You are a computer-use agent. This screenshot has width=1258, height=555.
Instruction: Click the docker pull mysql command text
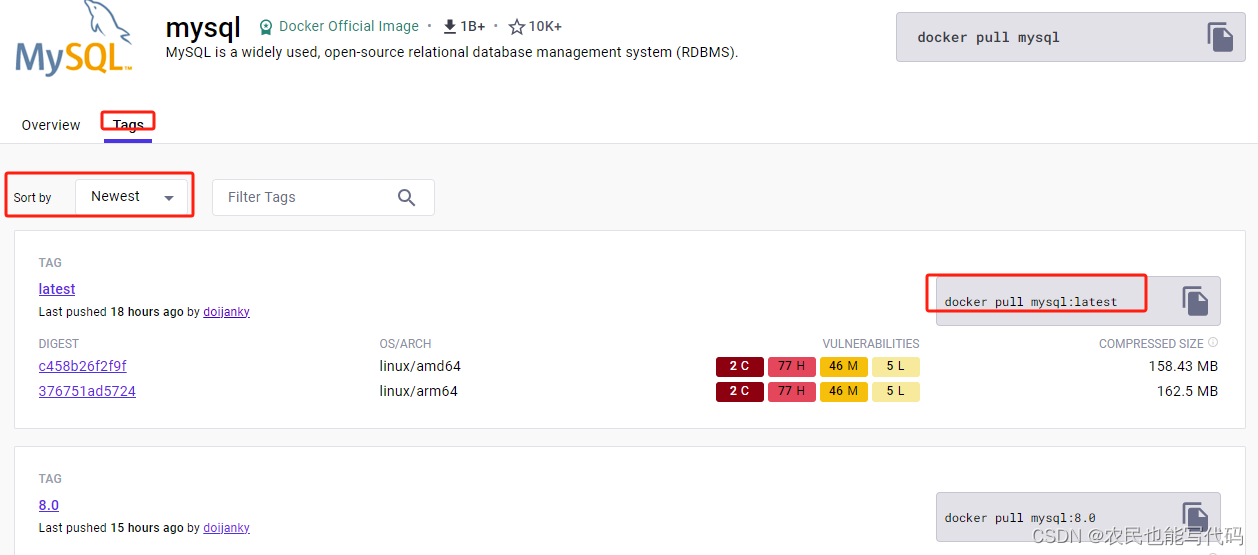[988, 37]
